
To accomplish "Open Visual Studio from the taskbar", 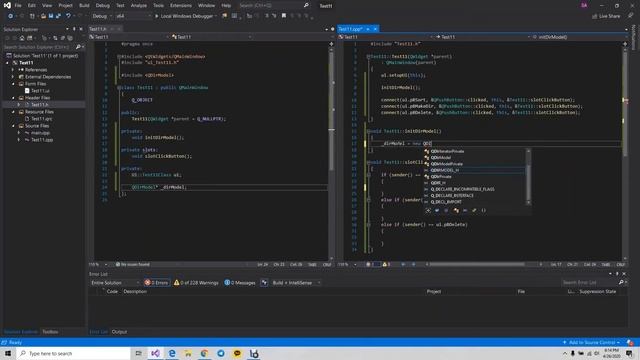I will click(x=156, y=353).
